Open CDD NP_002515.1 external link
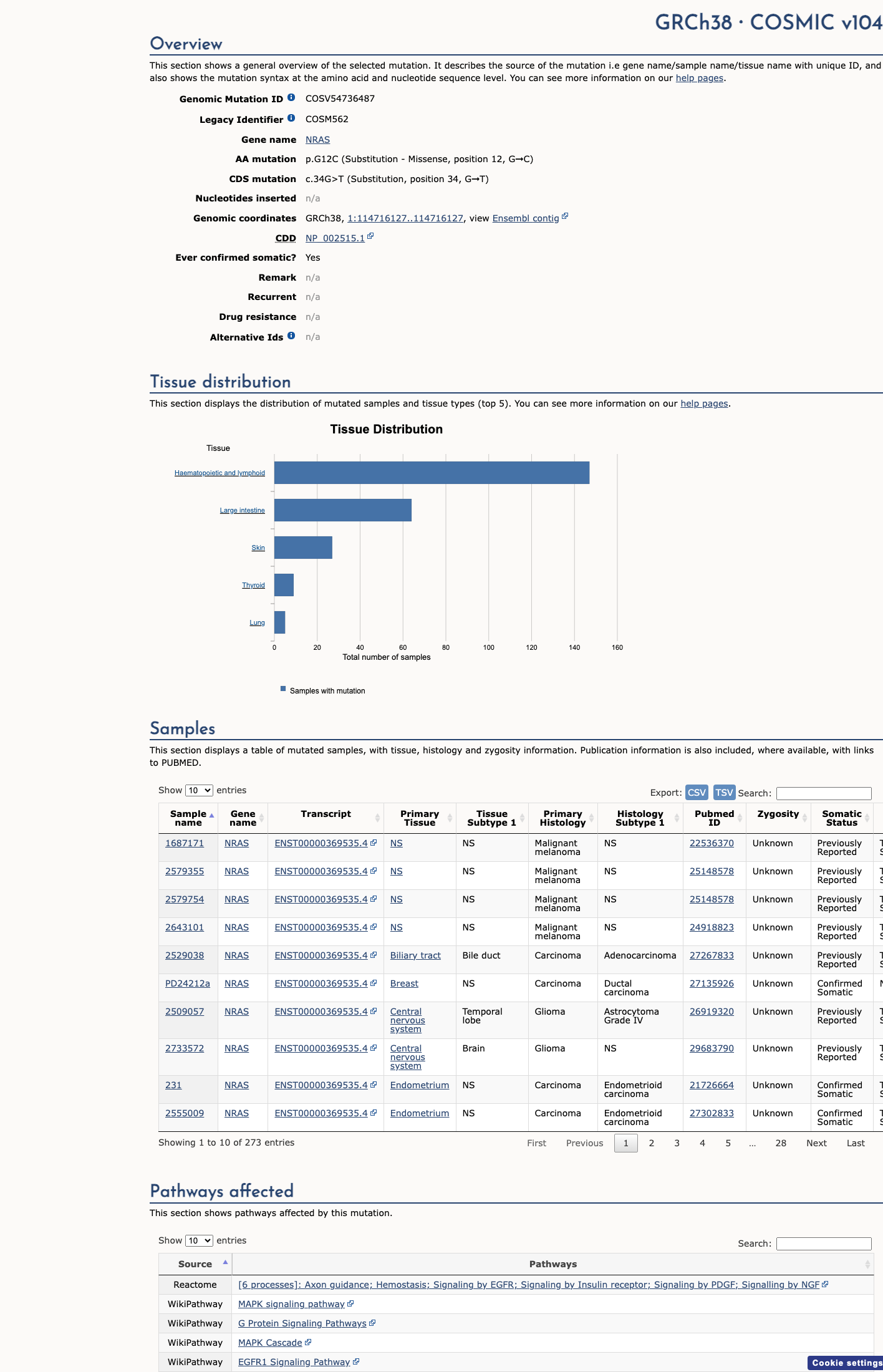This screenshot has width=883, height=1372. click(x=335, y=238)
